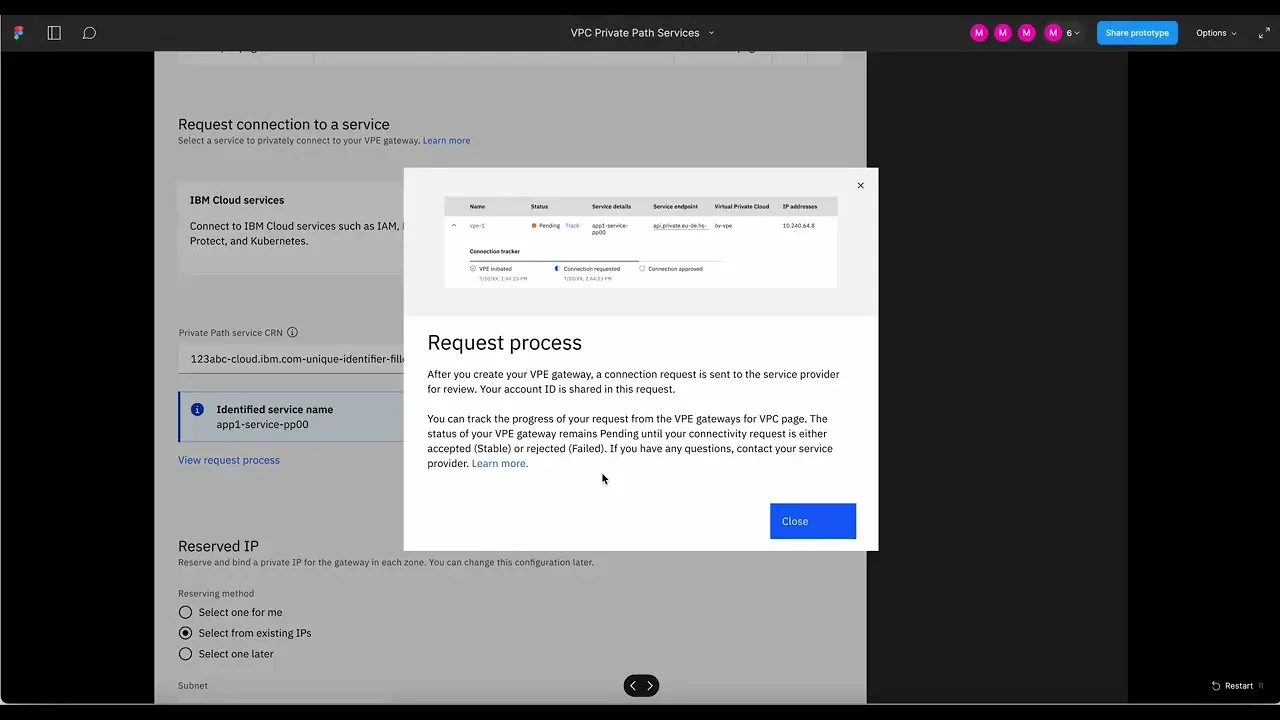
Task: Open Learn more link under Request connection
Action: pyautogui.click(x=446, y=141)
